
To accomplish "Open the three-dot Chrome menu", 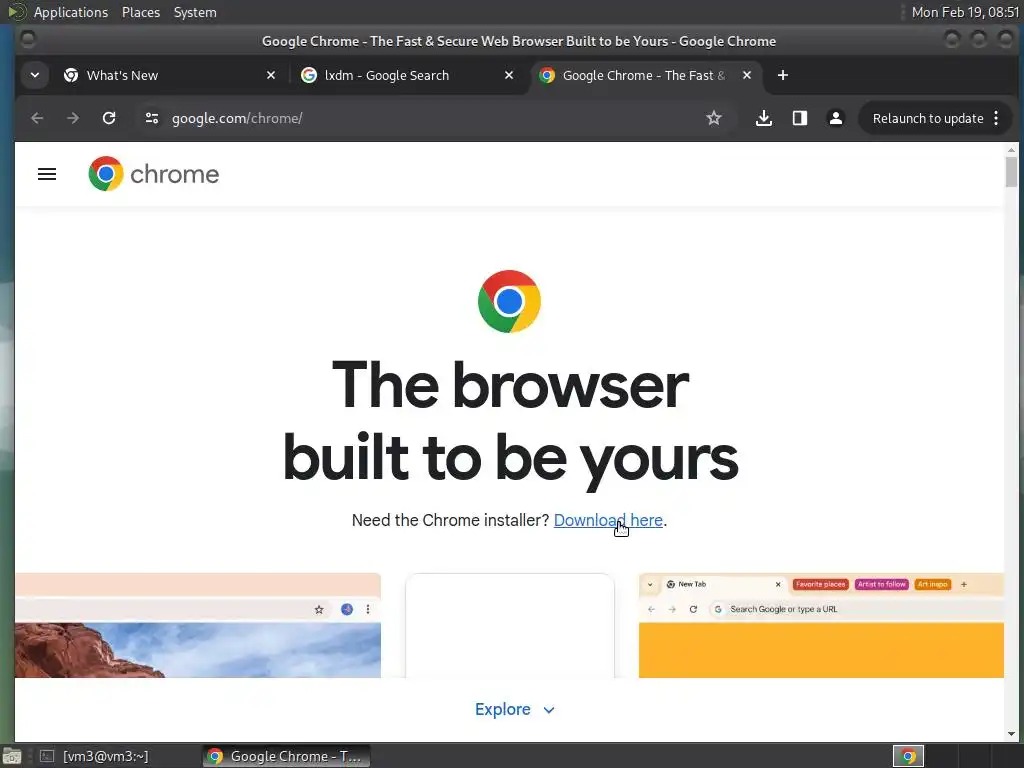I will coord(996,118).
